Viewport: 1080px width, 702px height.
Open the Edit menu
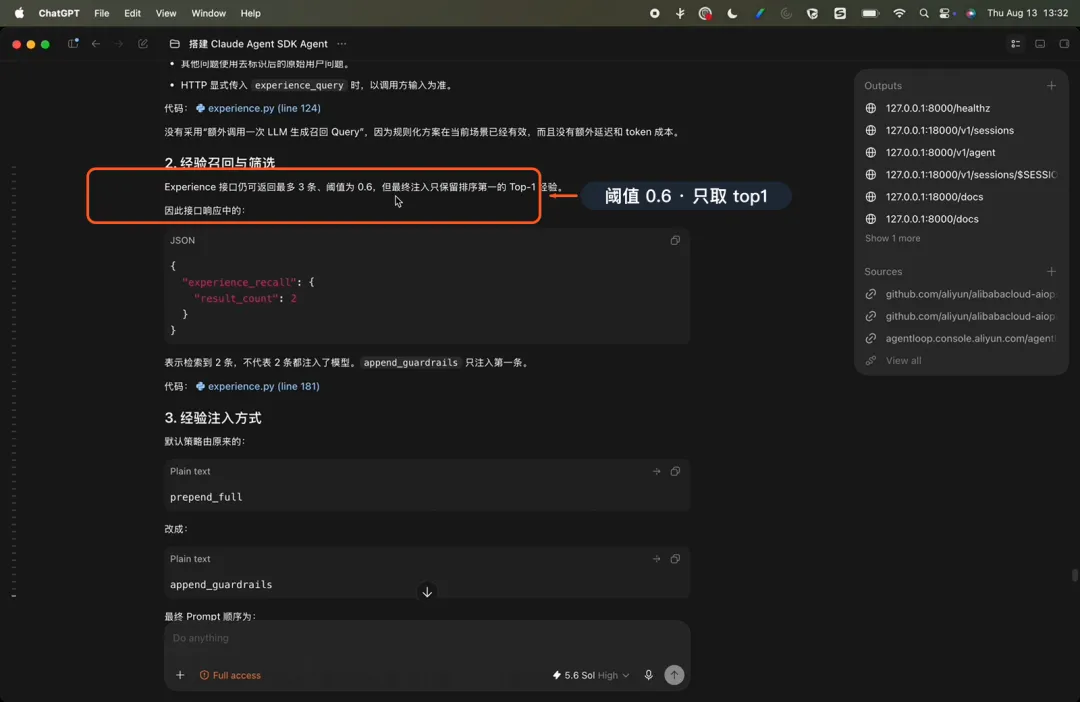point(132,13)
